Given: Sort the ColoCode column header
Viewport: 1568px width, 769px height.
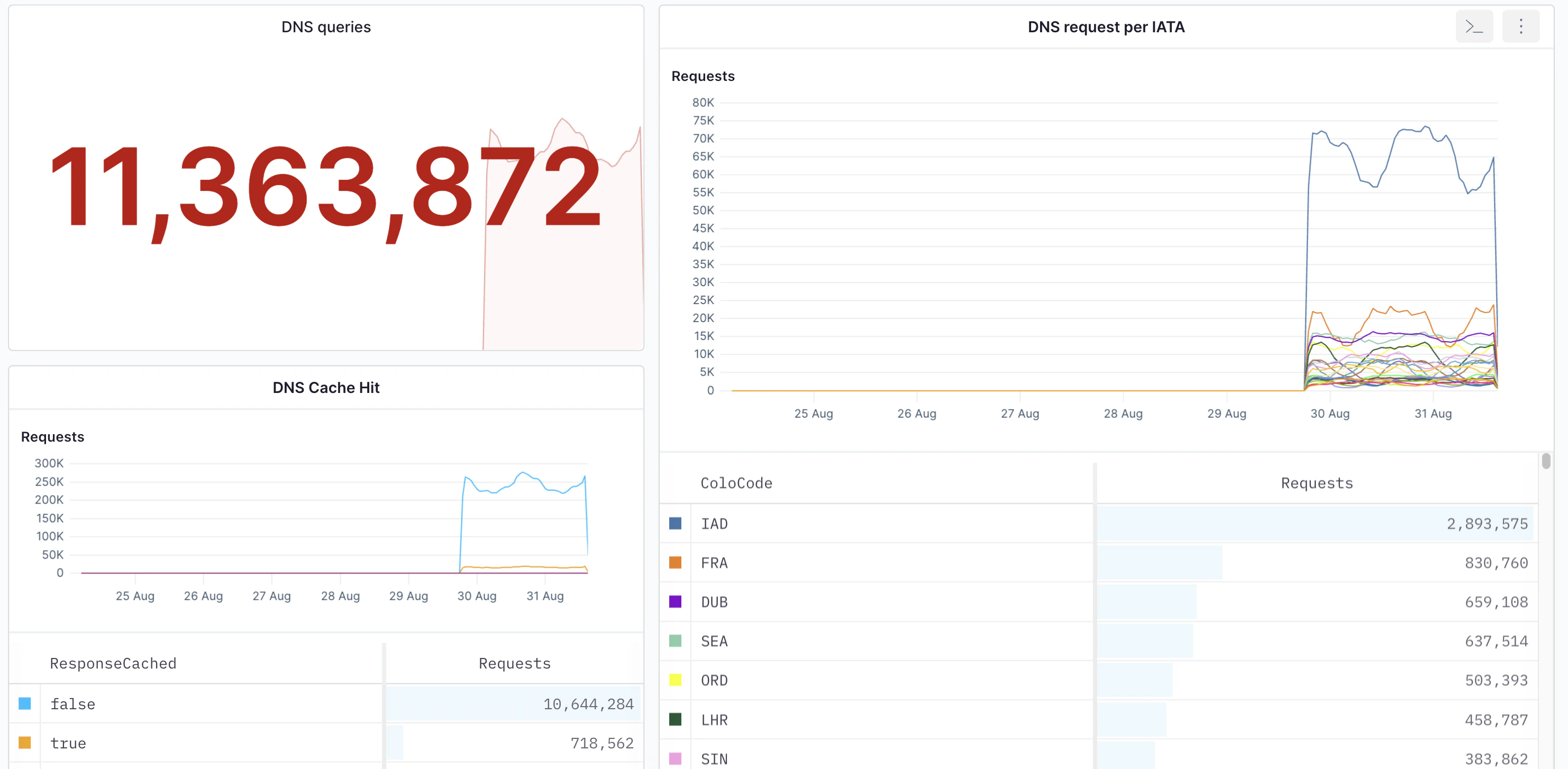Looking at the screenshot, I should click(x=736, y=482).
